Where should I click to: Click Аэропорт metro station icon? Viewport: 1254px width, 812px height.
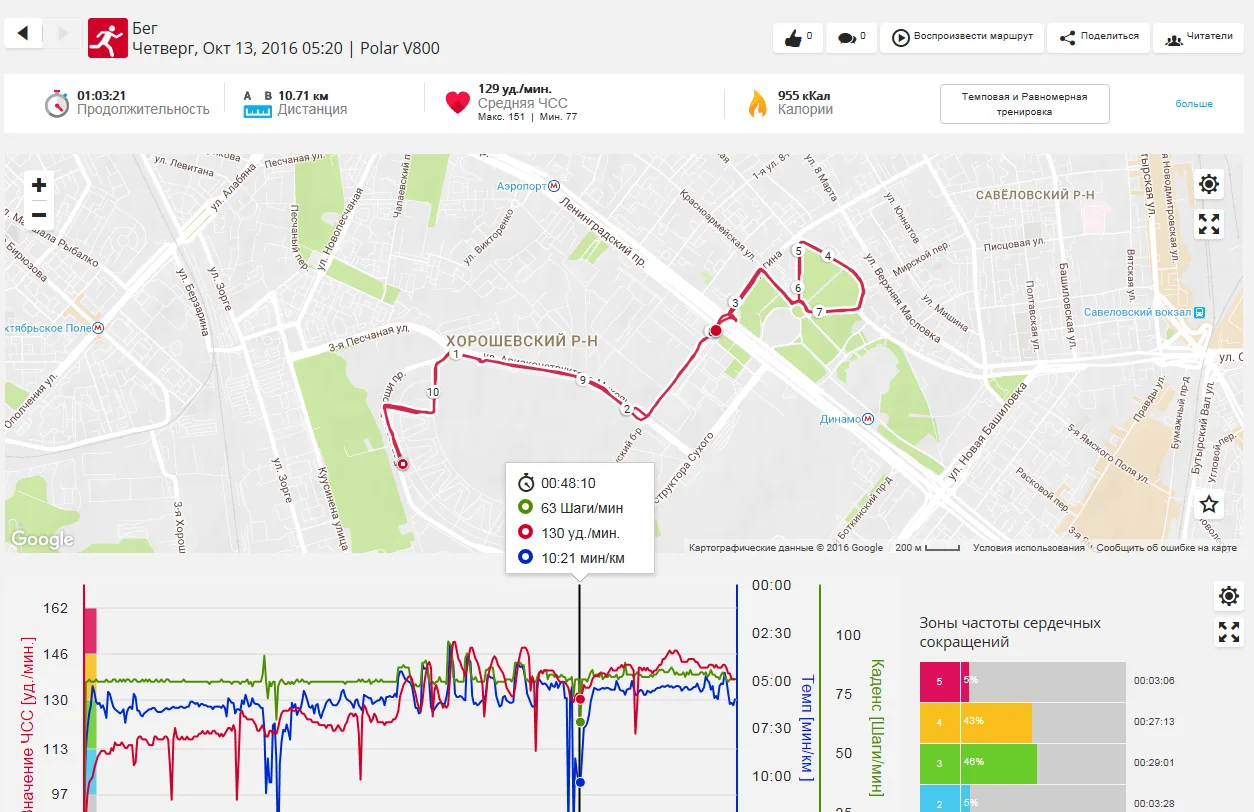point(555,187)
